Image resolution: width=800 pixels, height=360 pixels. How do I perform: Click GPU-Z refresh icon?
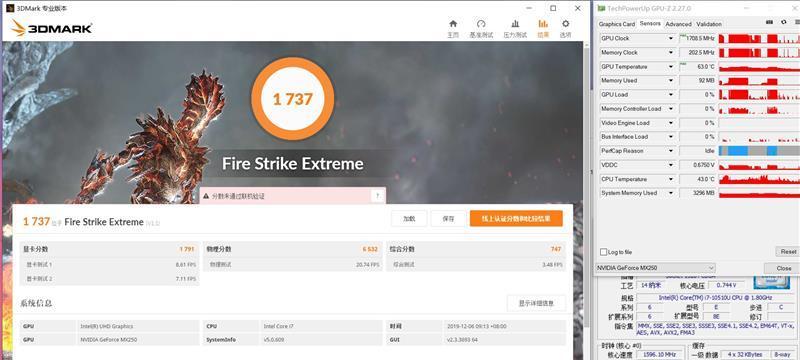tap(784, 22)
